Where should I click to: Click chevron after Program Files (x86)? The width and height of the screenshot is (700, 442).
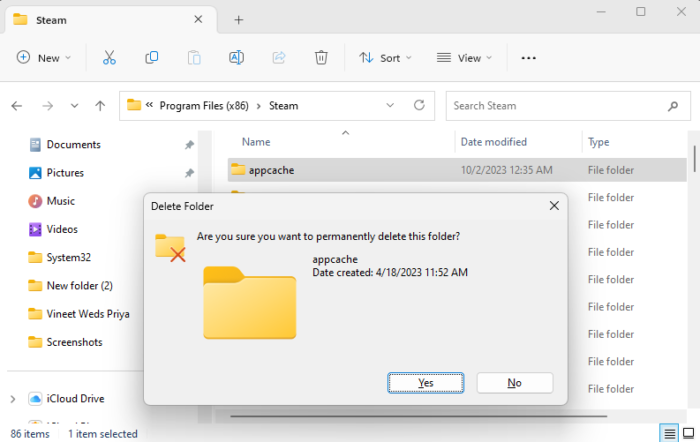tap(258, 106)
